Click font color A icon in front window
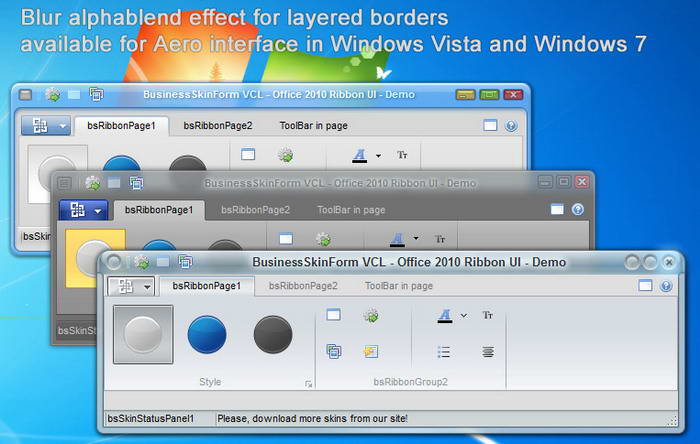The image size is (700, 444). tap(445, 315)
